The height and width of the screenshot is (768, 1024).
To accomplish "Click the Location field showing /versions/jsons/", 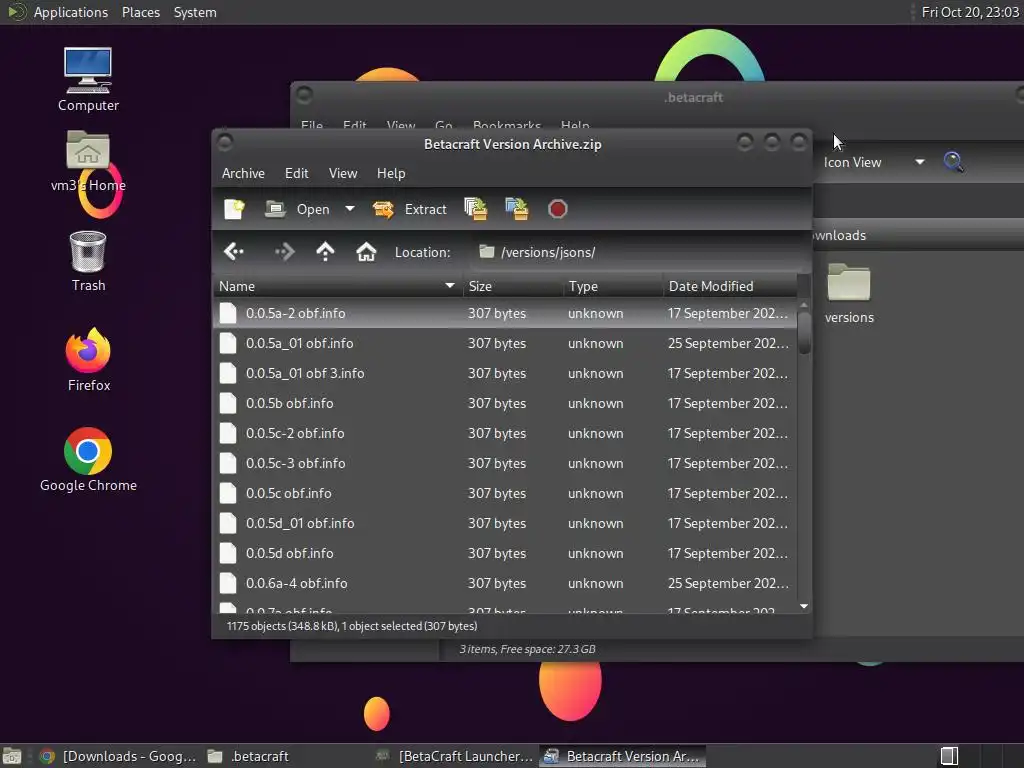I will [x=637, y=252].
